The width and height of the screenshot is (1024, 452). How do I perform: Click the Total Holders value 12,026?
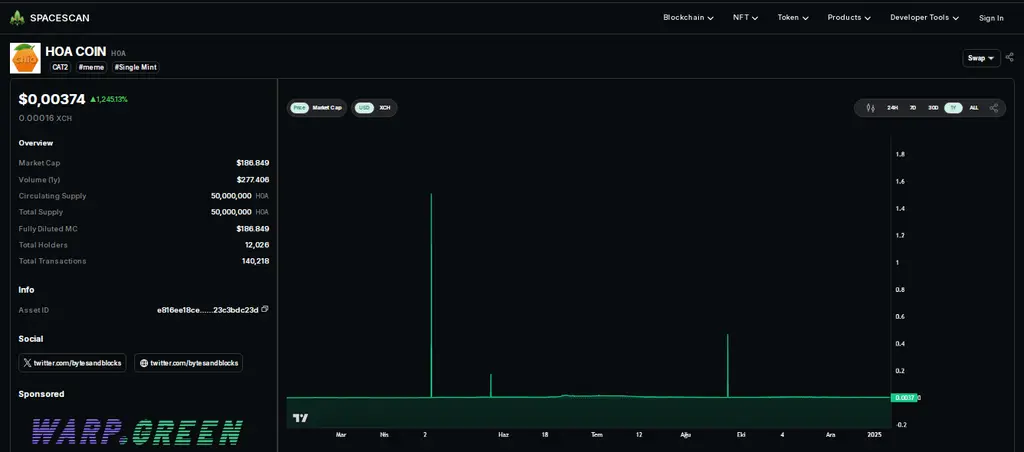(x=257, y=245)
